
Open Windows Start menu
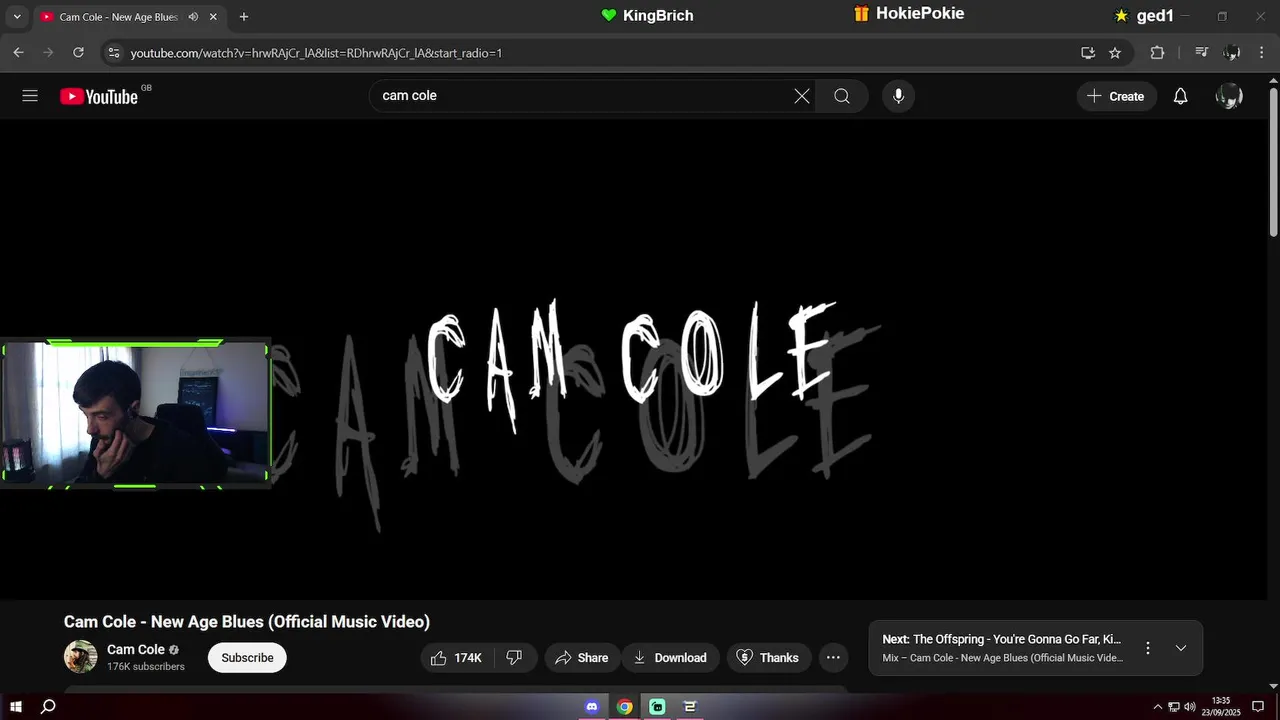pos(16,707)
